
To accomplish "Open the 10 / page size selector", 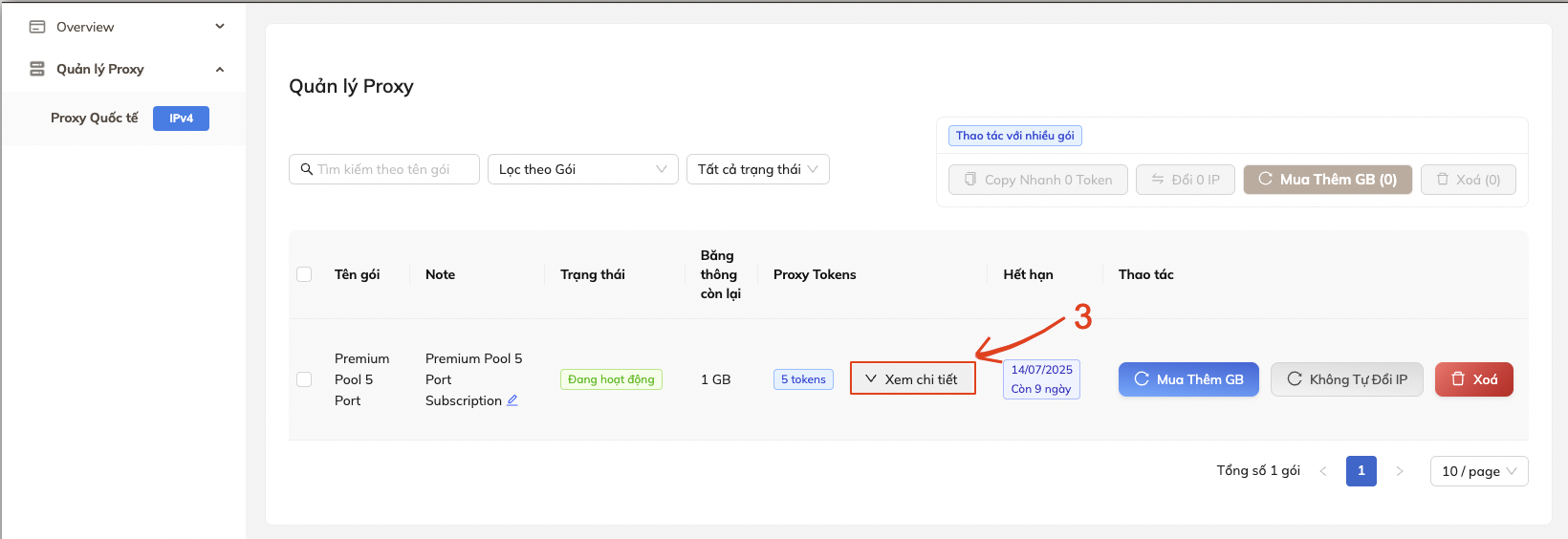I will [1478, 471].
